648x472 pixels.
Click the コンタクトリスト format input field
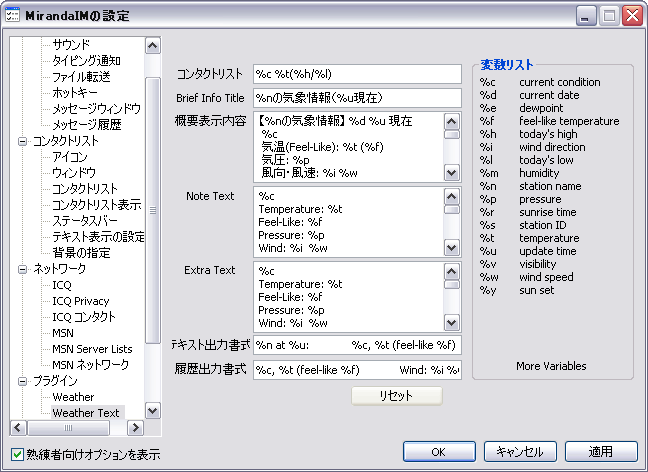pos(357,74)
